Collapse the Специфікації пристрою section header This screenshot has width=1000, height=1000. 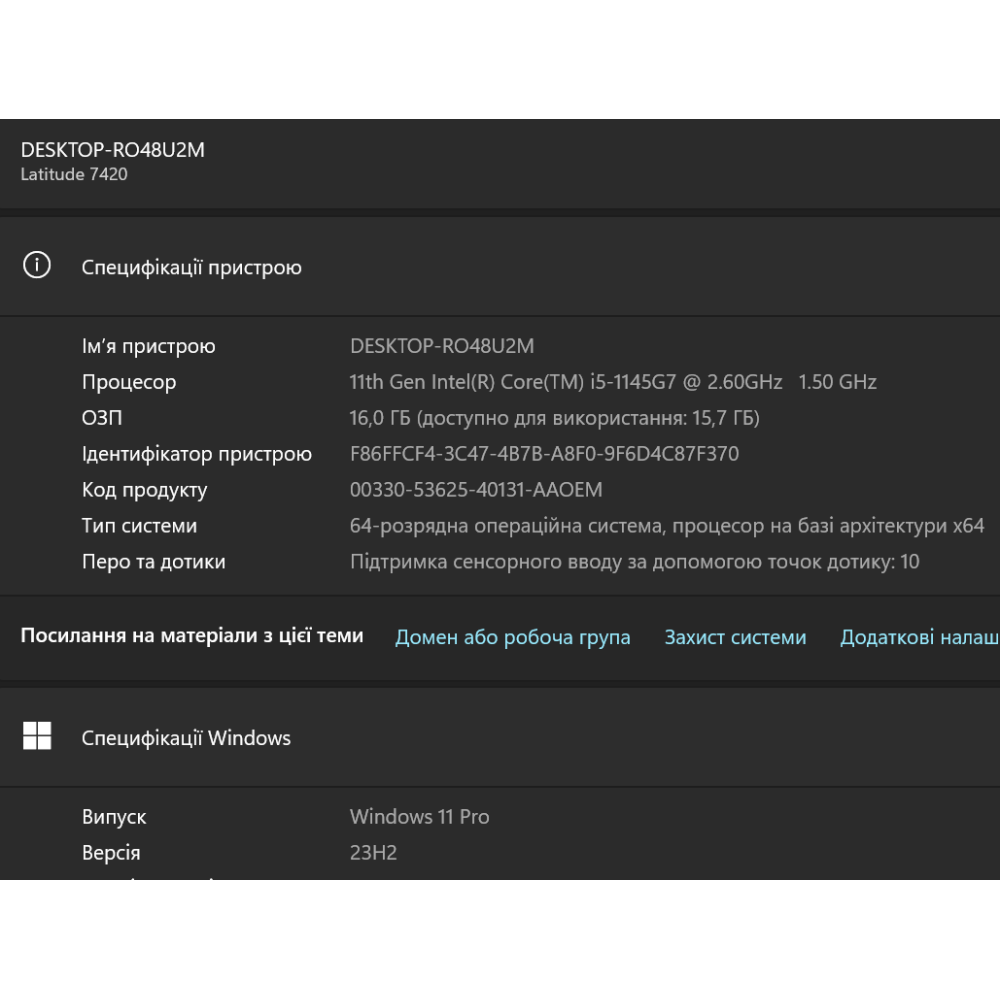click(500, 267)
